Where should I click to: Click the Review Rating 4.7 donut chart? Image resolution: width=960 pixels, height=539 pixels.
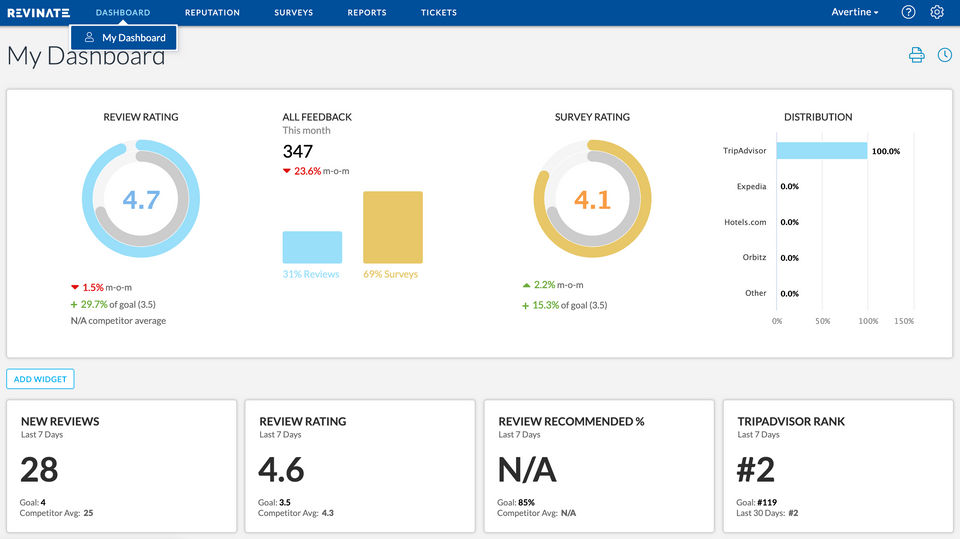click(x=141, y=199)
